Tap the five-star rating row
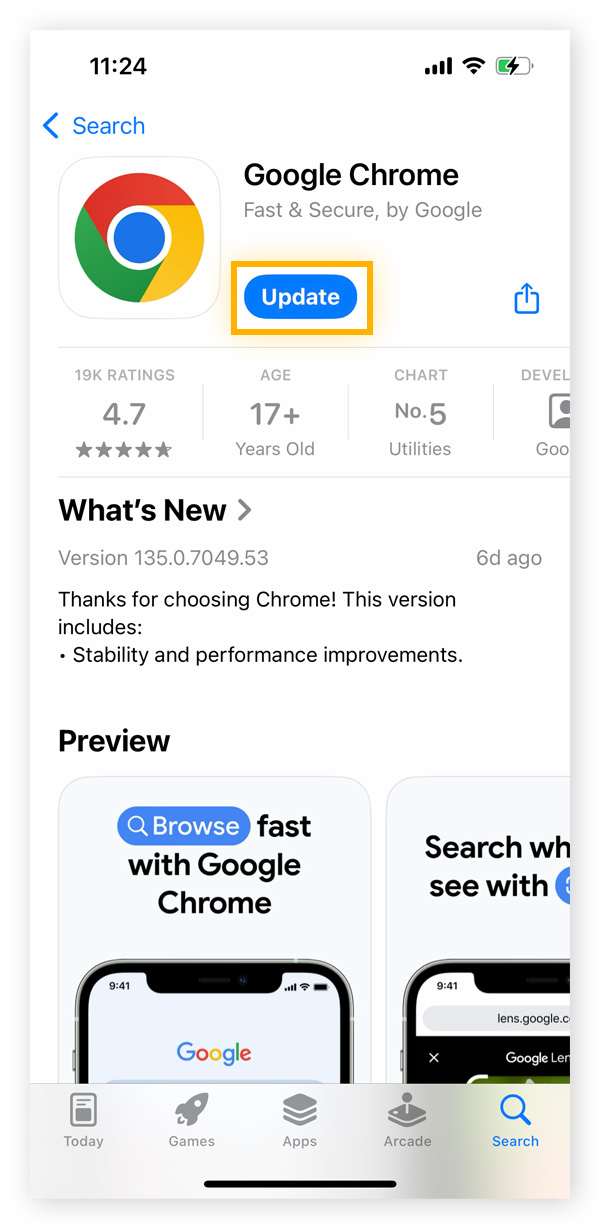The height and width of the screenshot is (1229, 600). click(124, 449)
